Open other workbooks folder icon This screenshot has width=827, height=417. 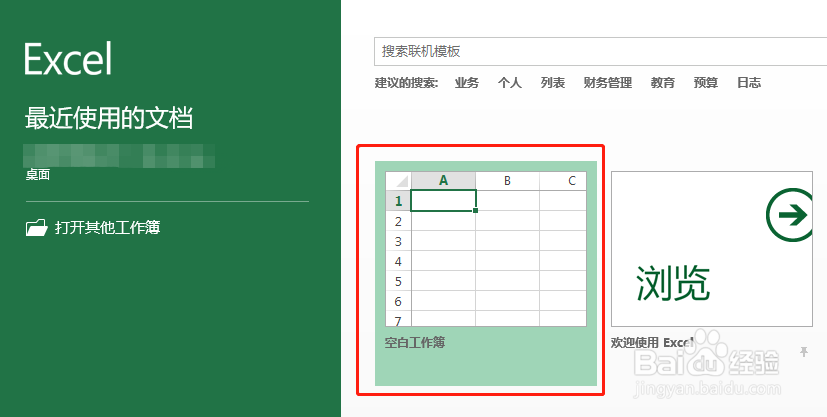click(x=36, y=228)
